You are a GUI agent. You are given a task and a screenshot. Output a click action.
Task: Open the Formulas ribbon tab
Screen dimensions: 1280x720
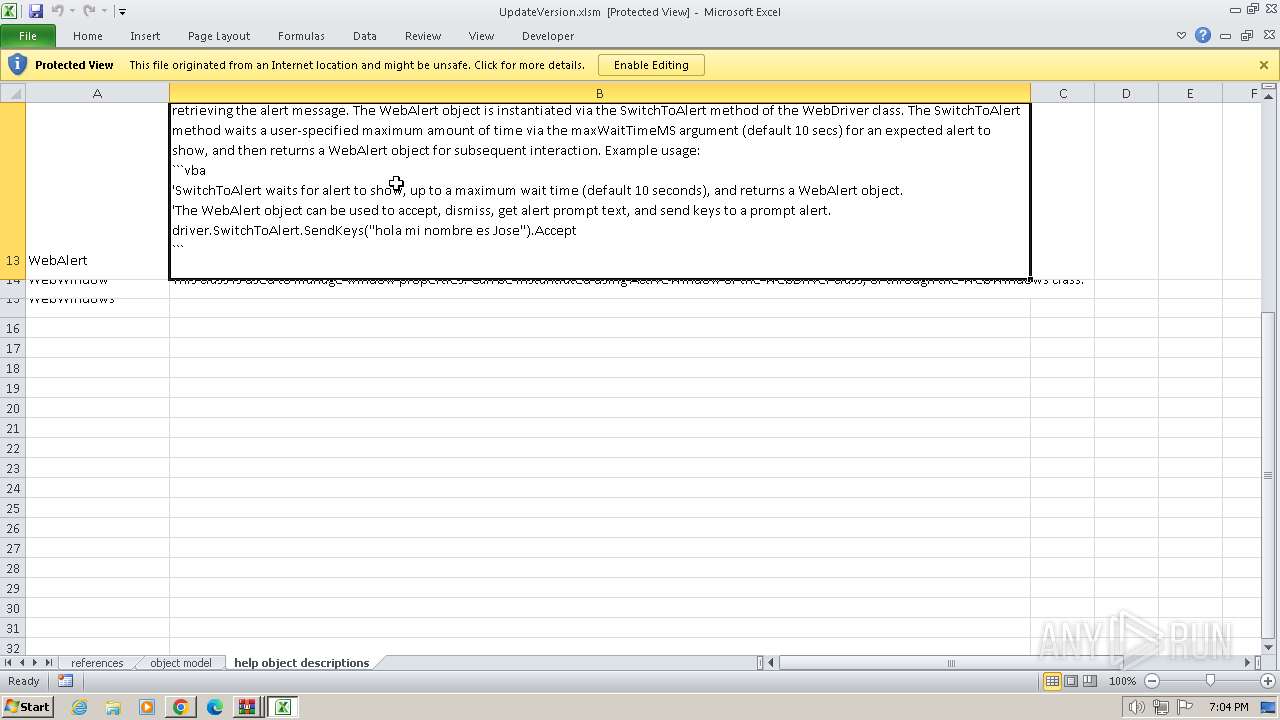301,36
